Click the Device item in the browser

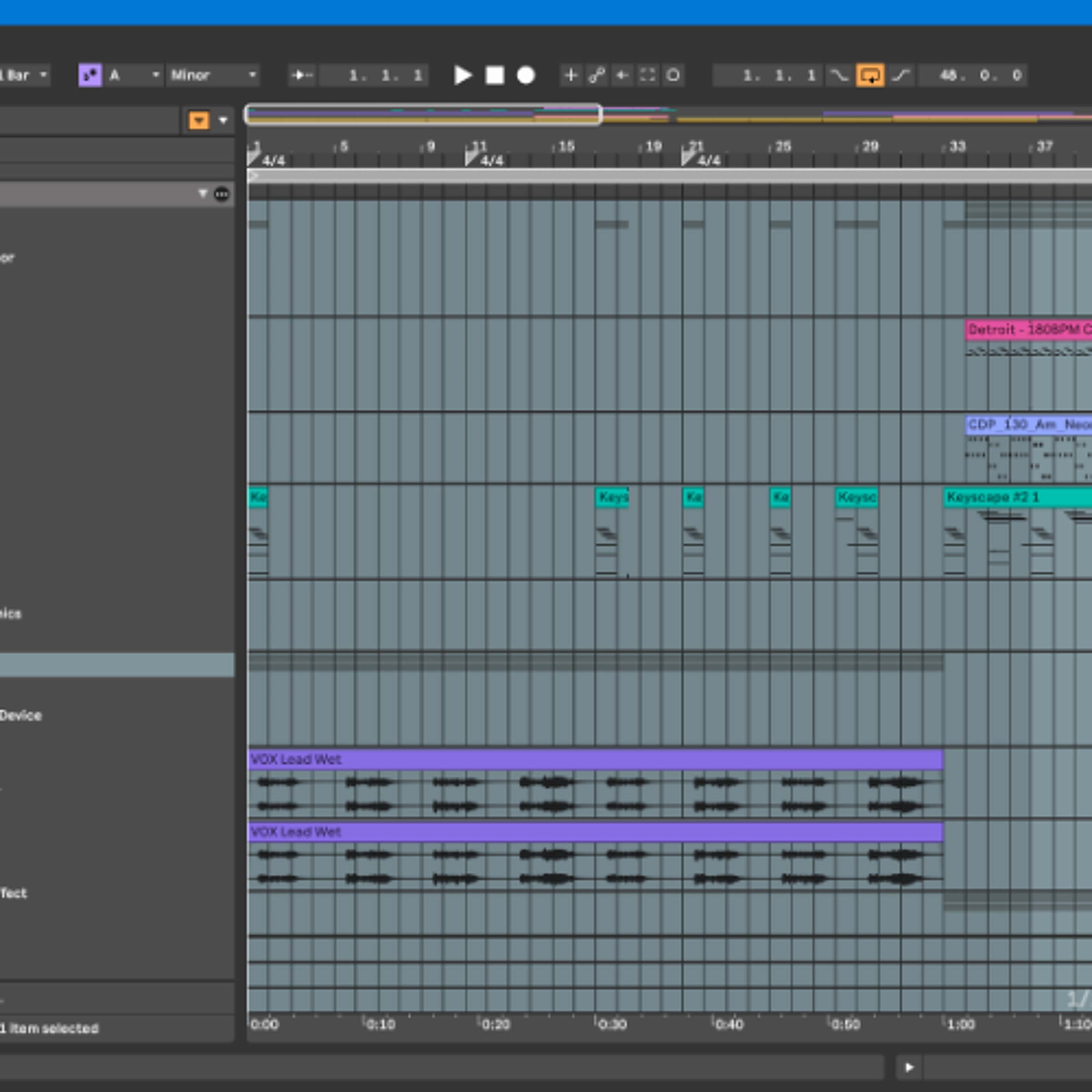pyautogui.click(x=21, y=716)
